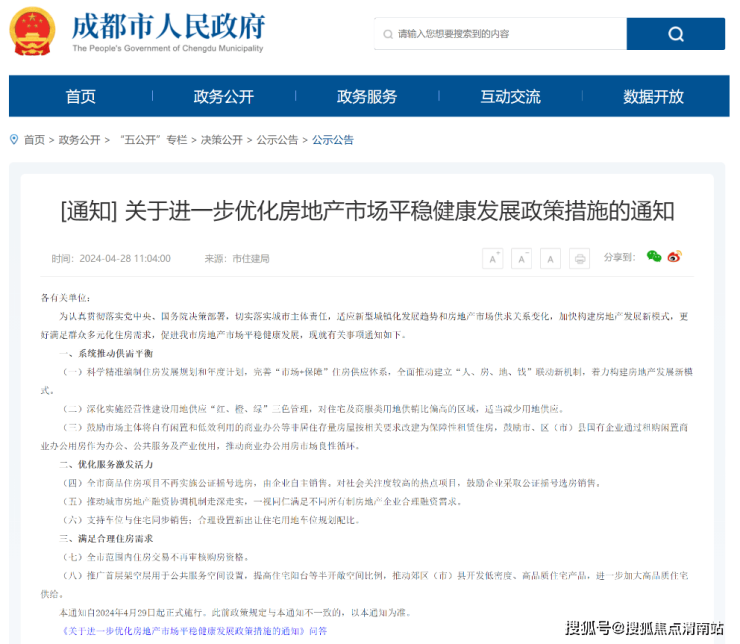Go to gray 公示公告 breadcrumb link
Viewport: 740px width, 644px height.
coord(278,140)
